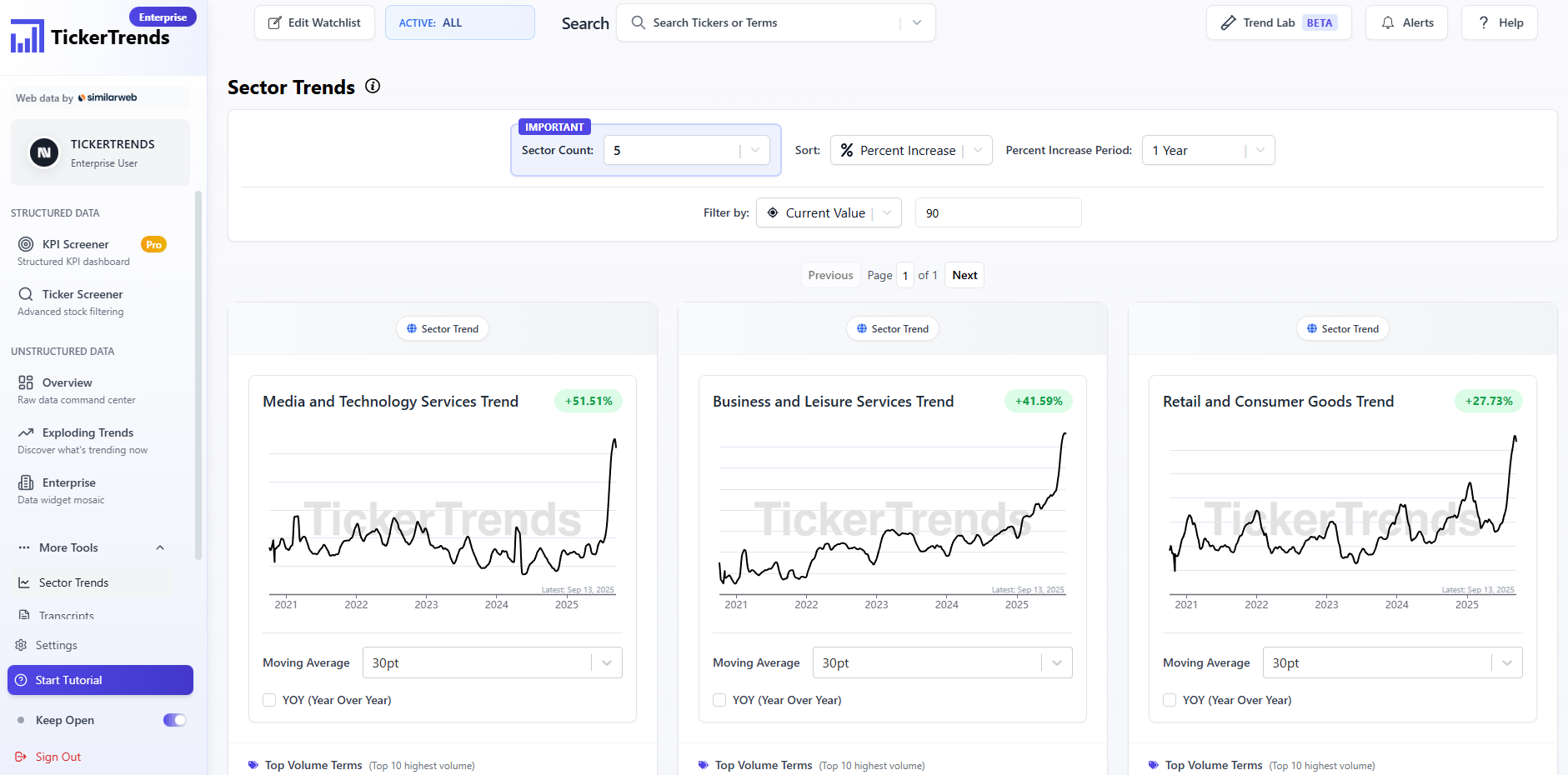Click the KPI Screener target icon
Image resolution: width=1568 pixels, height=775 pixels.
[26, 244]
